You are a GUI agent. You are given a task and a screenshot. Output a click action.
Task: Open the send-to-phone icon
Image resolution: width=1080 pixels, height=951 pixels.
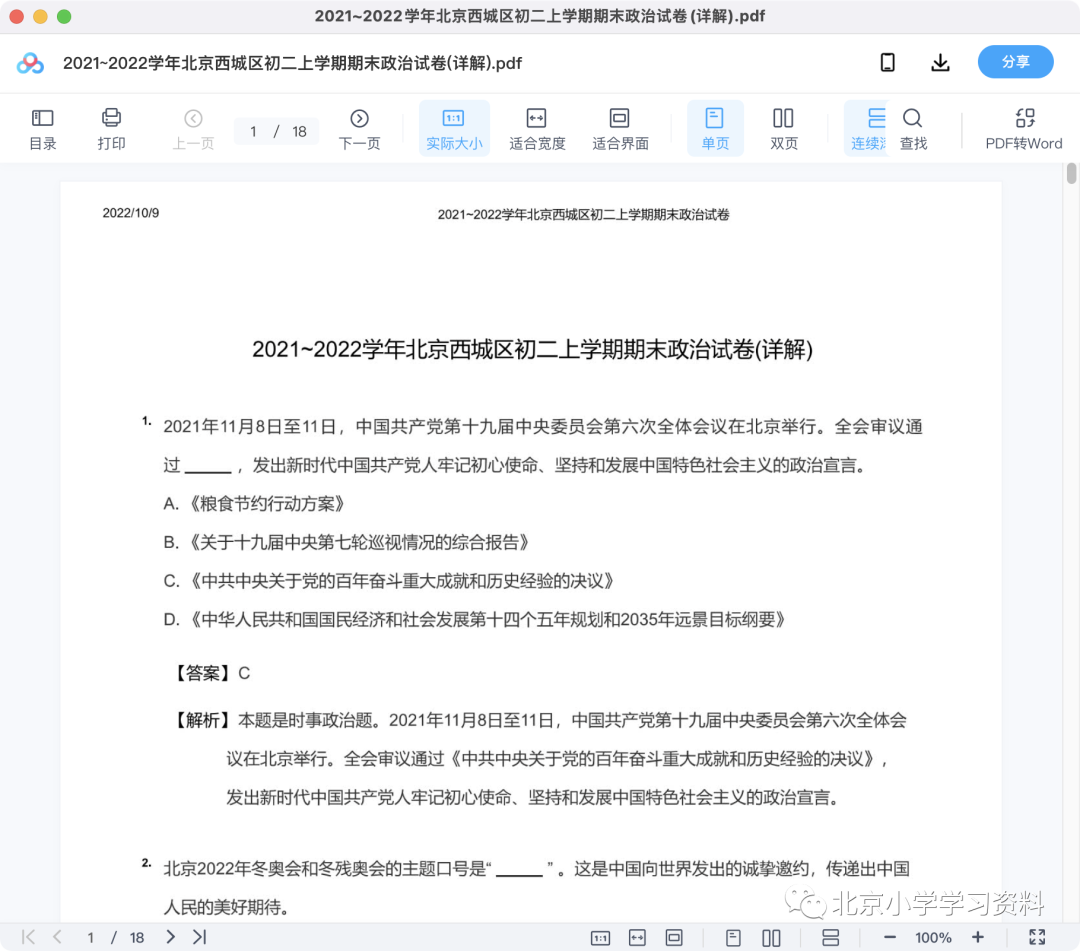pos(888,63)
